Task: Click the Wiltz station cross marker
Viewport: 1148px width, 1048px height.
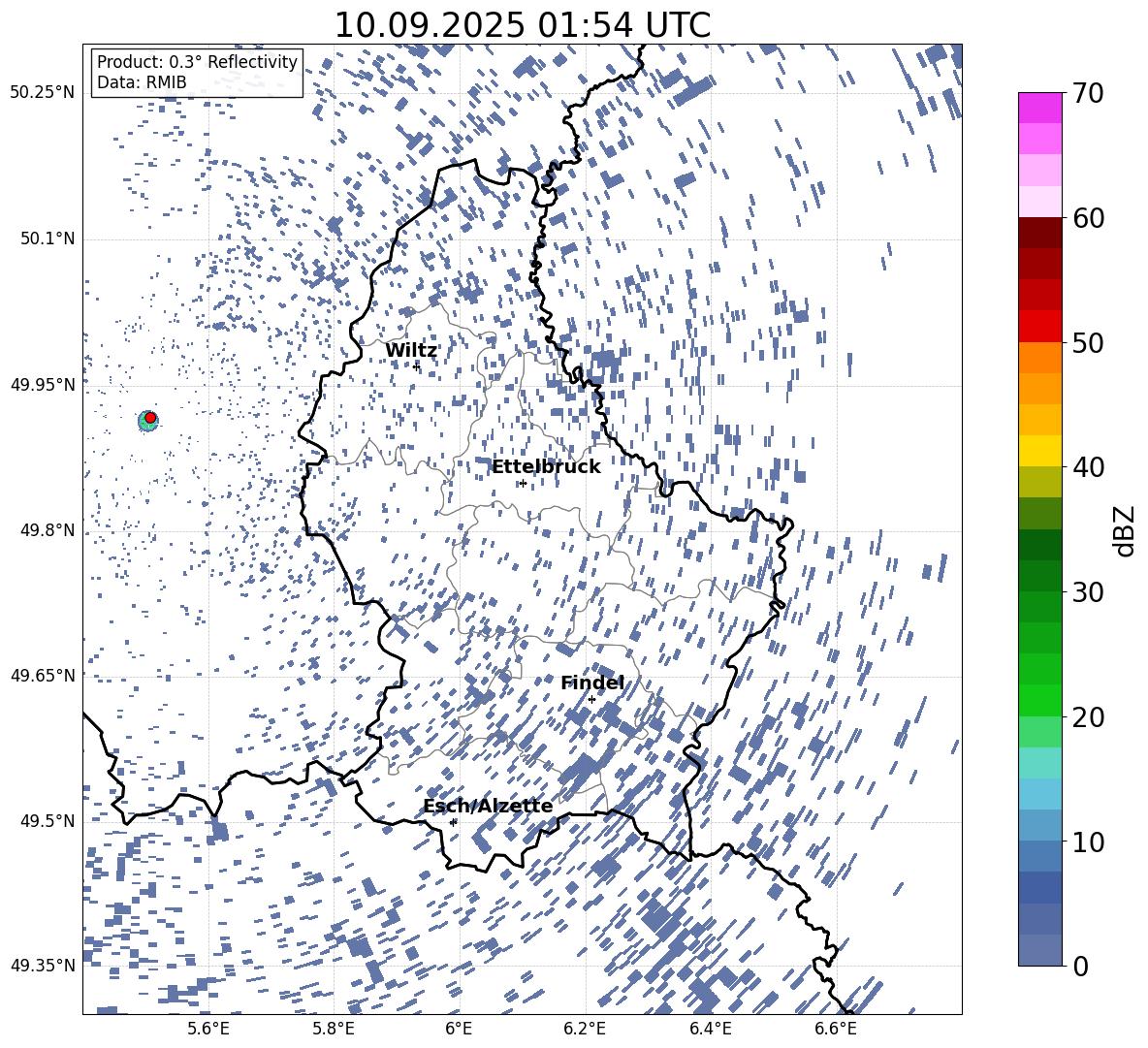Action: coord(416,365)
